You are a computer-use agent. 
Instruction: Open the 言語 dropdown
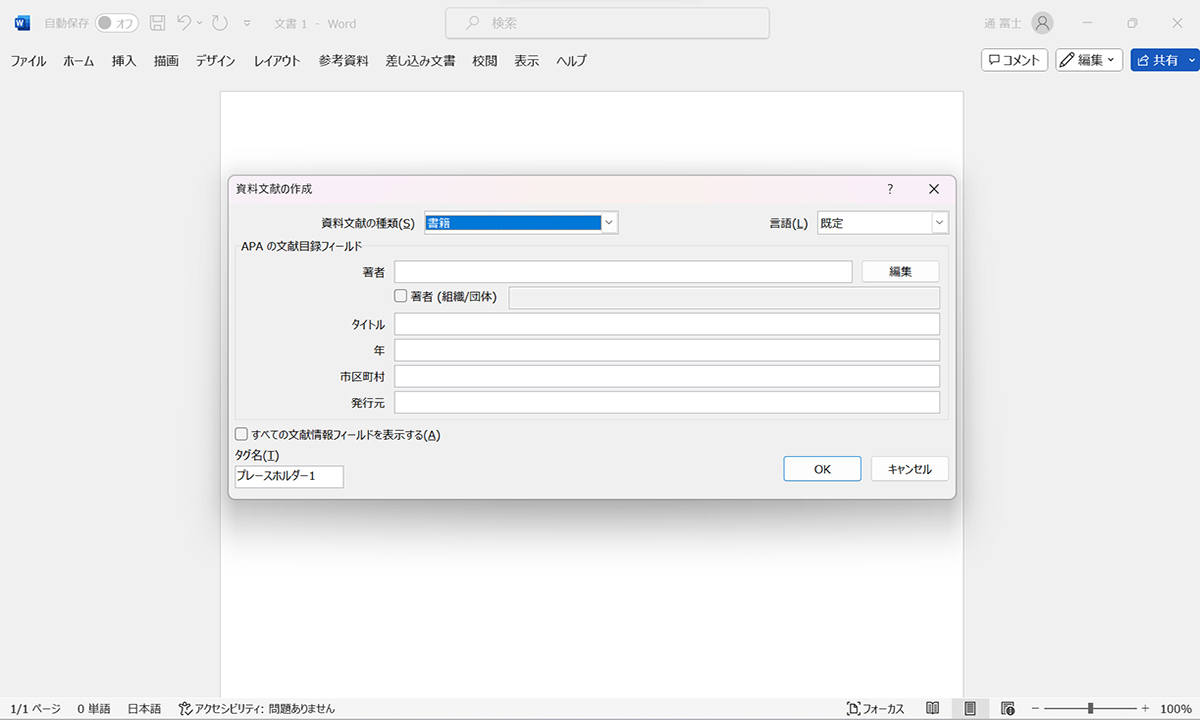[x=938, y=222]
